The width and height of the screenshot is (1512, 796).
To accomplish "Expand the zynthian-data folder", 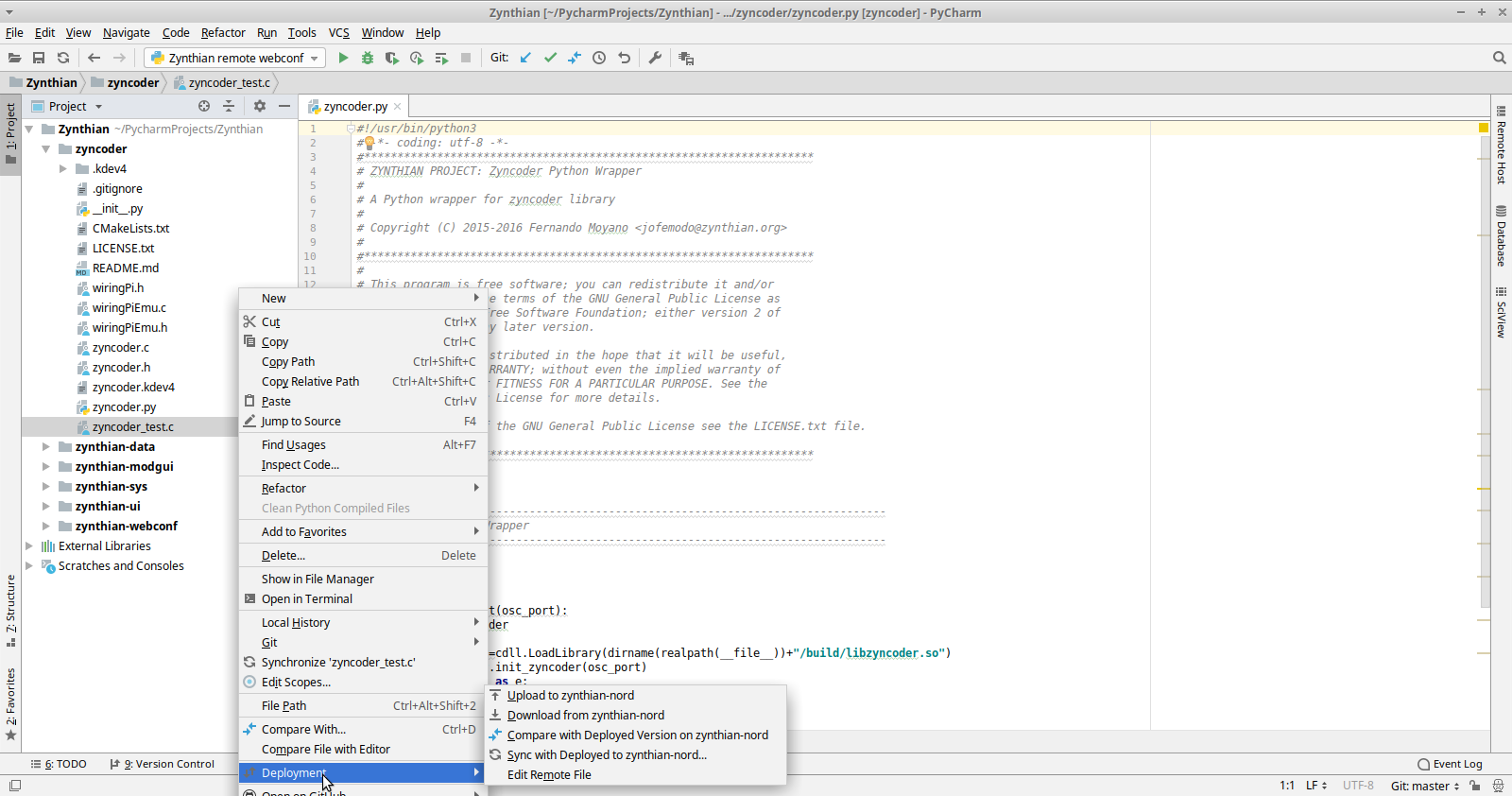I will click(45, 447).
